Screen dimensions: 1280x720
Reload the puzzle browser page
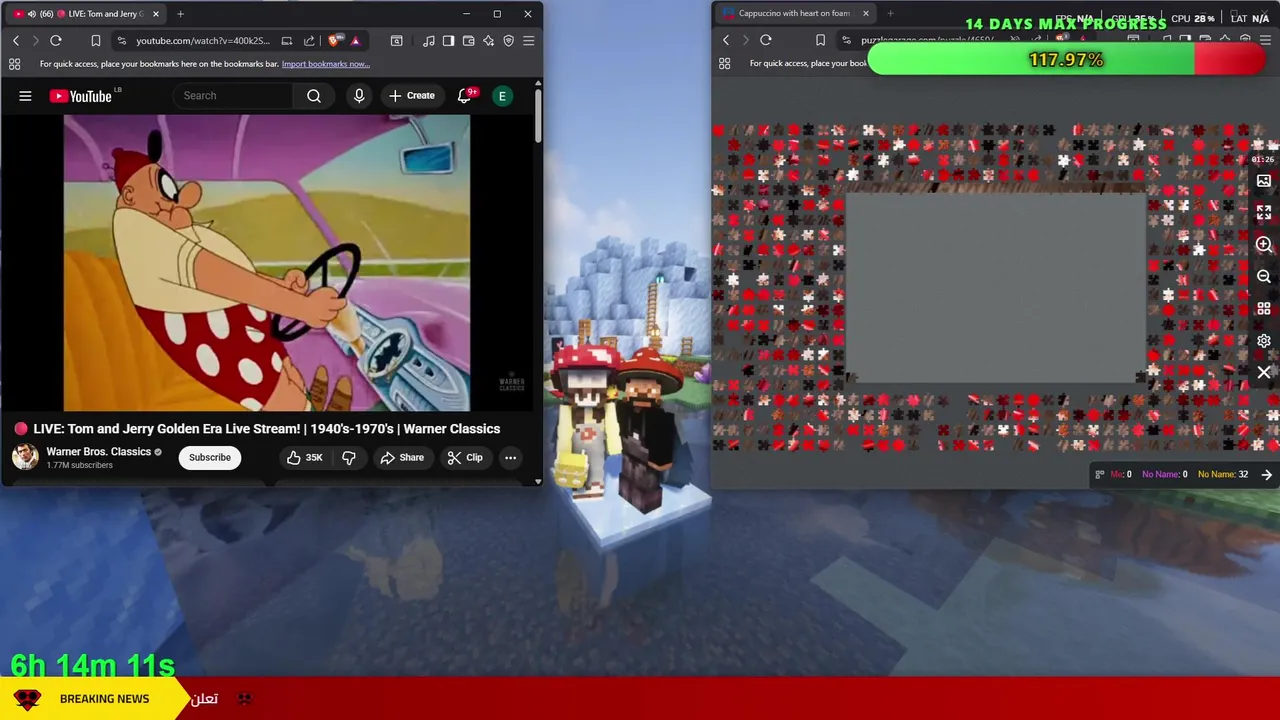tap(766, 40)
